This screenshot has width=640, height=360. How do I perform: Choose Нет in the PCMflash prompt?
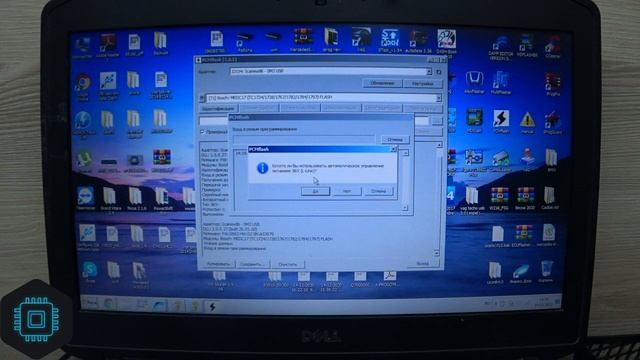pos(347,191)
